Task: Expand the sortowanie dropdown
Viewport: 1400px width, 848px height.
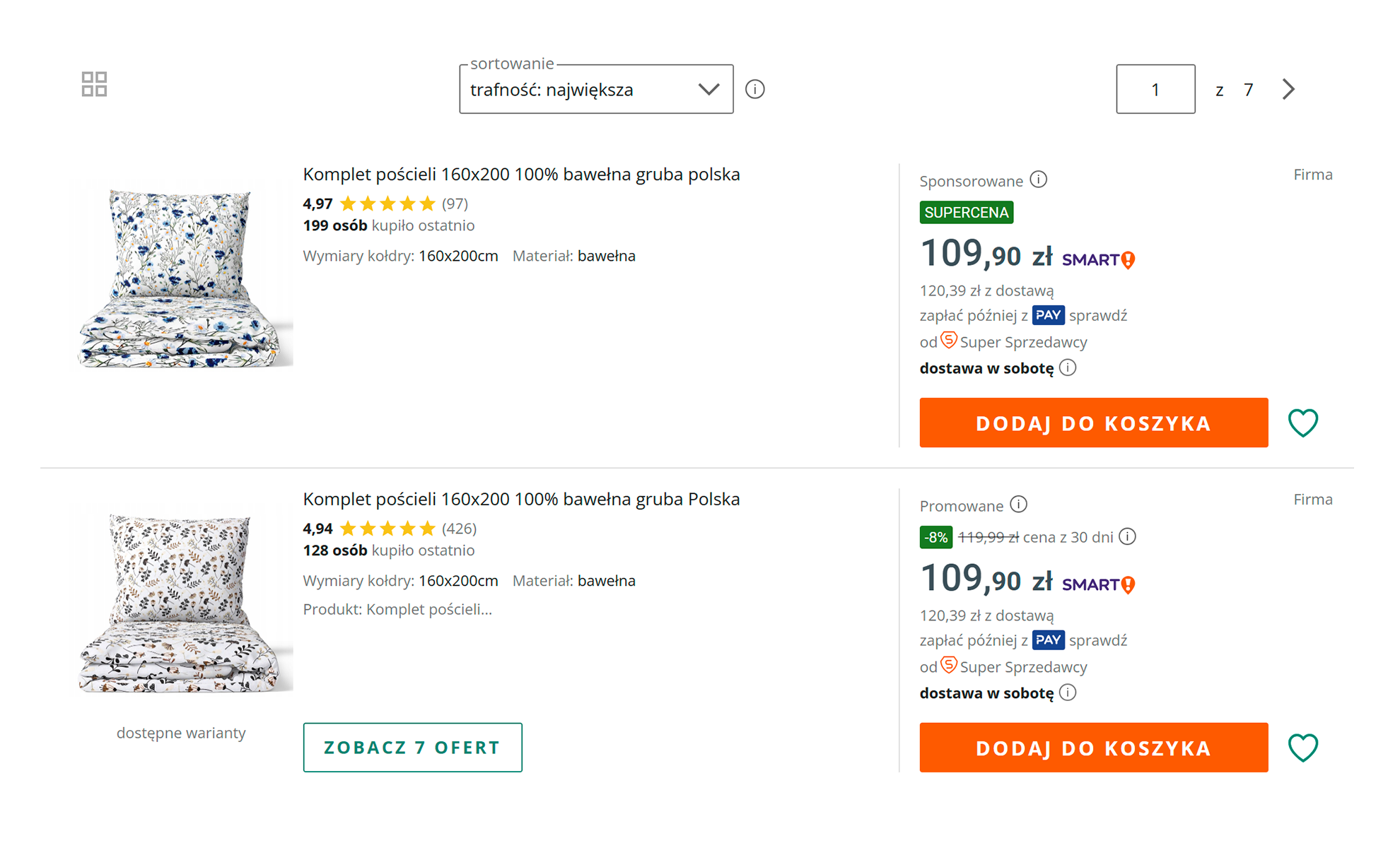Action: coord(595,90)
